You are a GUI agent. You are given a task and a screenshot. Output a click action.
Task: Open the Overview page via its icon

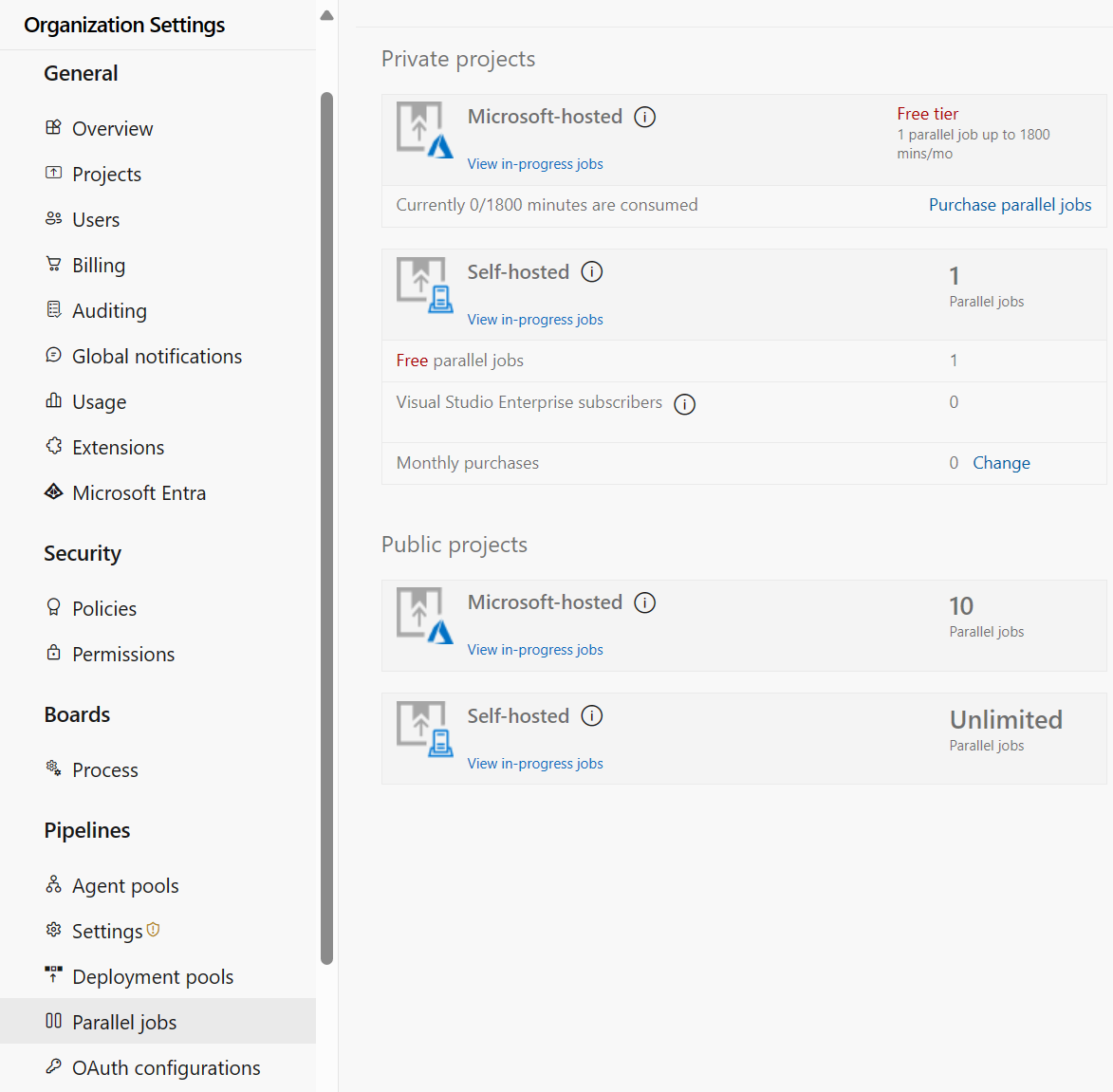(x=54, y=128)
